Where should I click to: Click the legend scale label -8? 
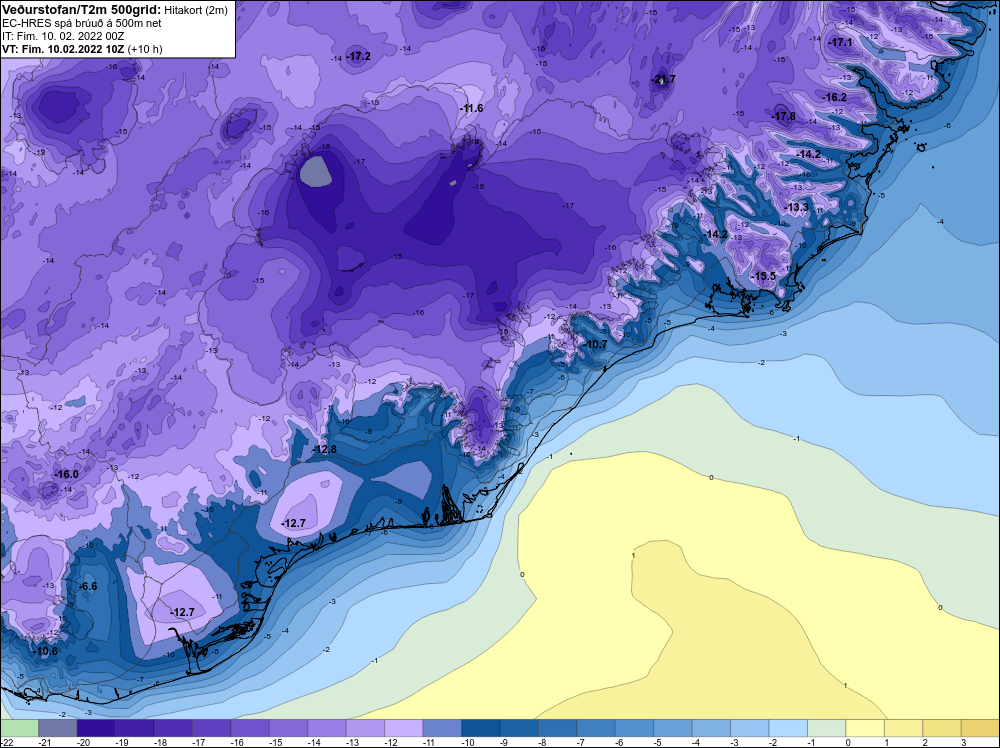(543, 743)
